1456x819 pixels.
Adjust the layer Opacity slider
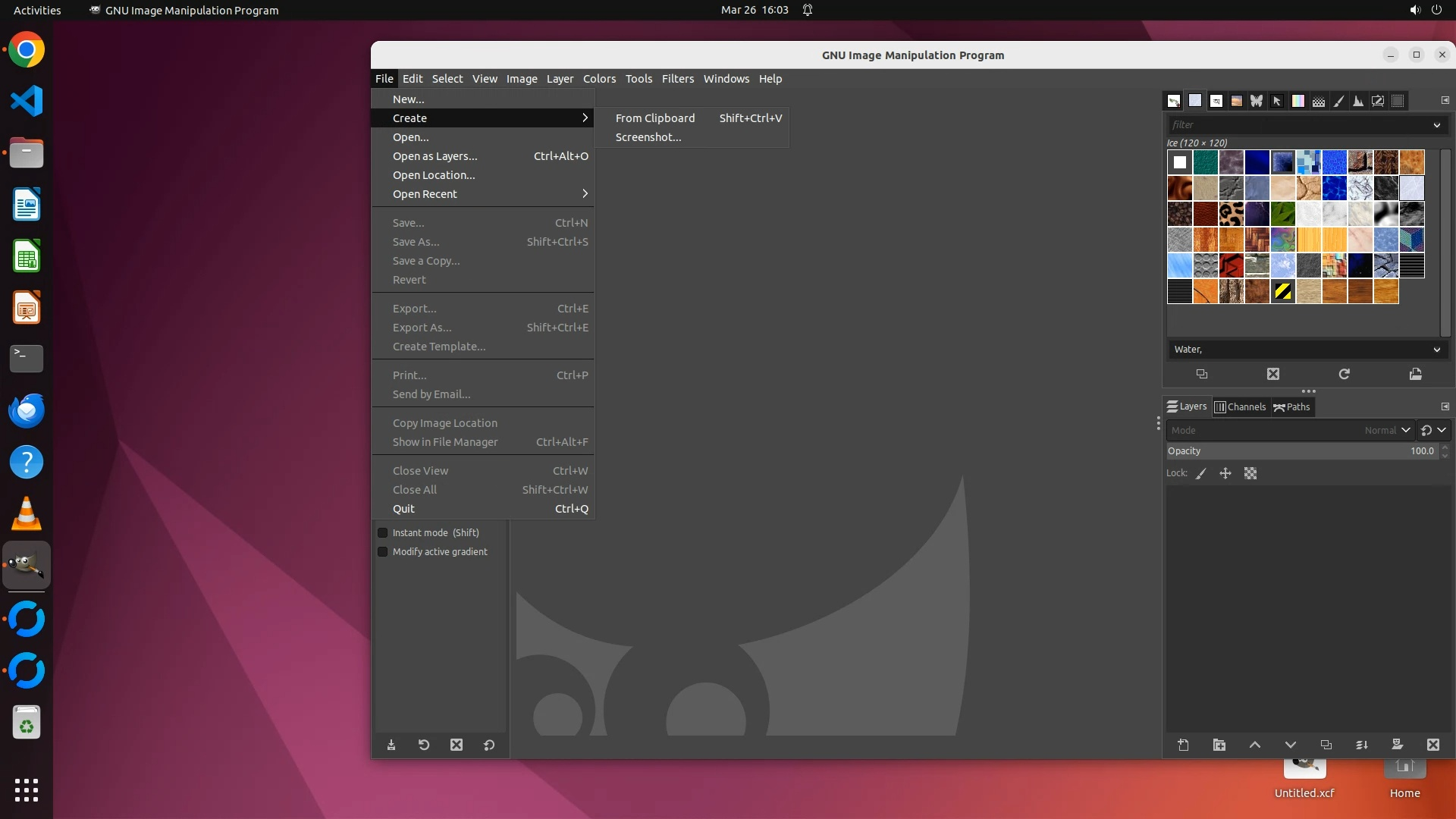(1289, 450)
